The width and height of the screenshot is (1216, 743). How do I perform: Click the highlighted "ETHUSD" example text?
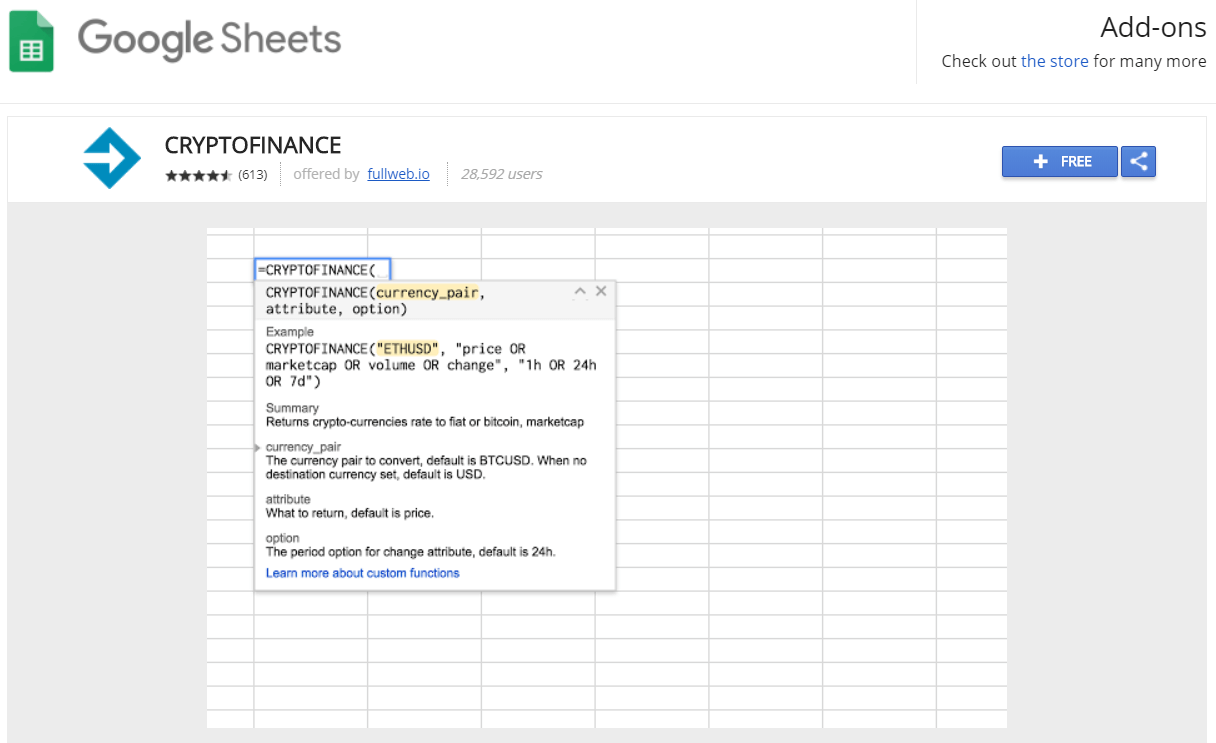point(407,349)
